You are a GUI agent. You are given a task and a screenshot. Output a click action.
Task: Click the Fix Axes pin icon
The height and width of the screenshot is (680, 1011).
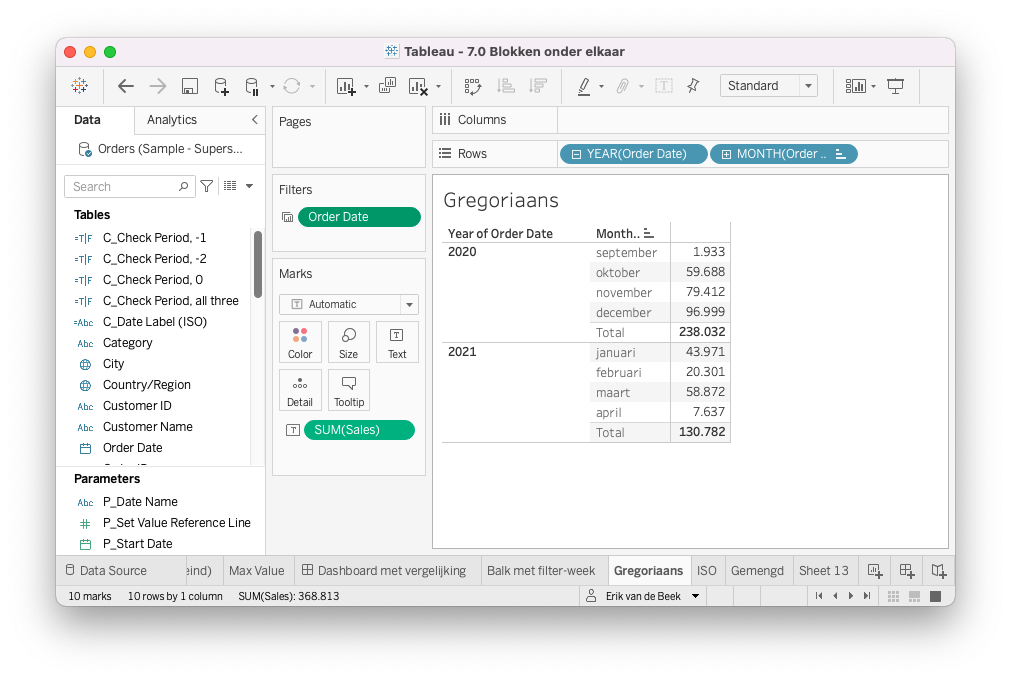tap(693, 86)
